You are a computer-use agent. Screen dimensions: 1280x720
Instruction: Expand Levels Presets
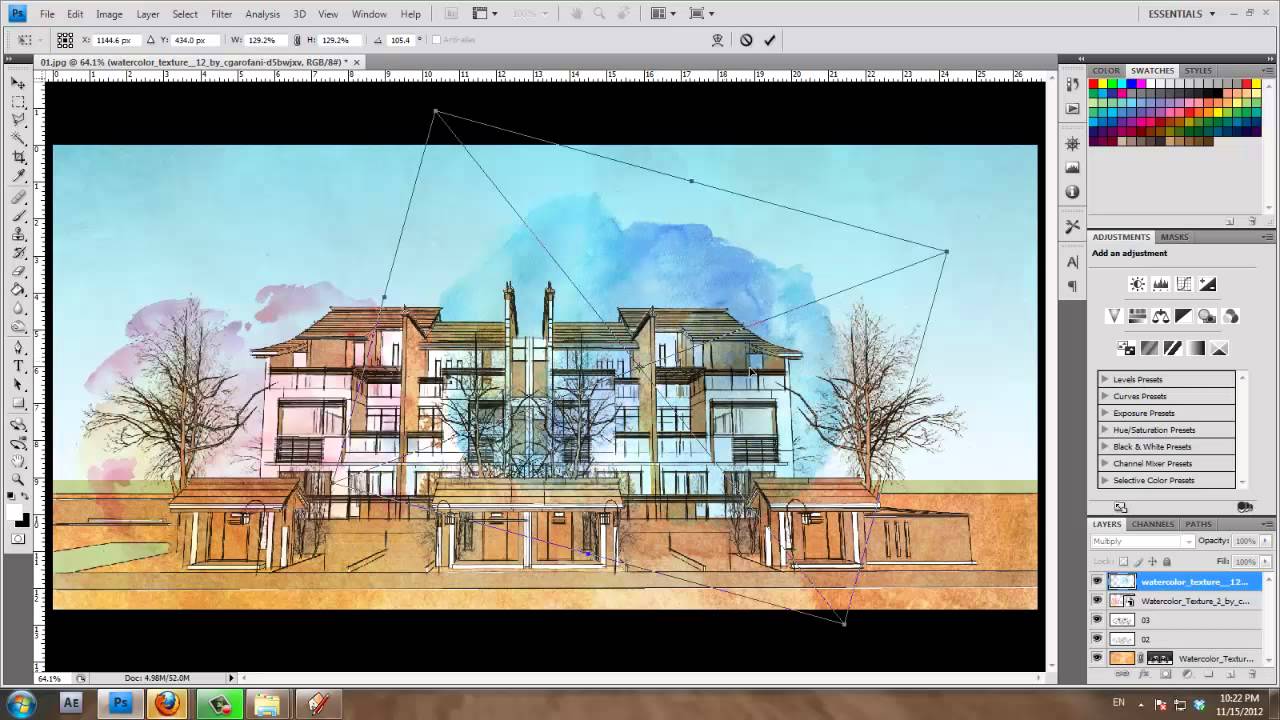click(x=1104, y=379)
